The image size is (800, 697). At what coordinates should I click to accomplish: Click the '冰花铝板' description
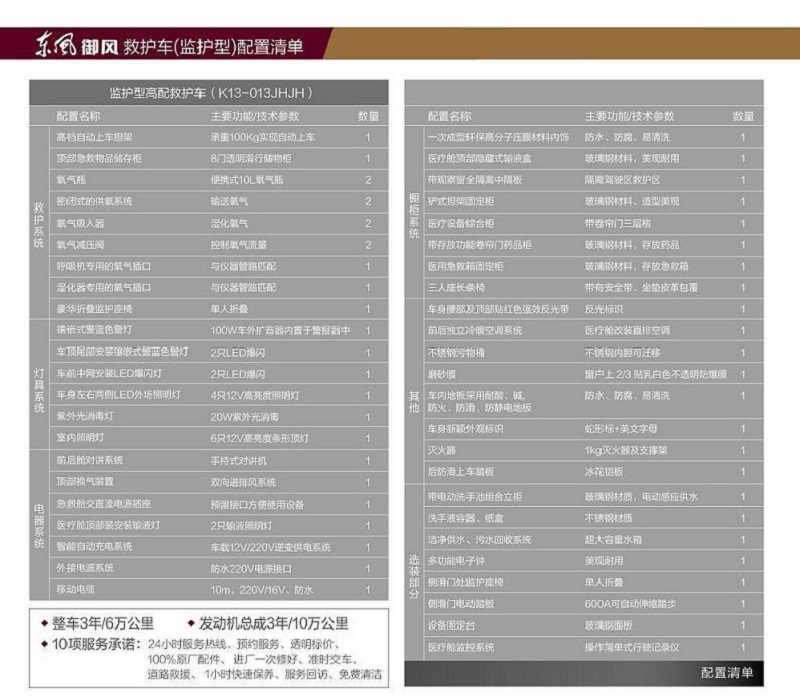point(604,471)
